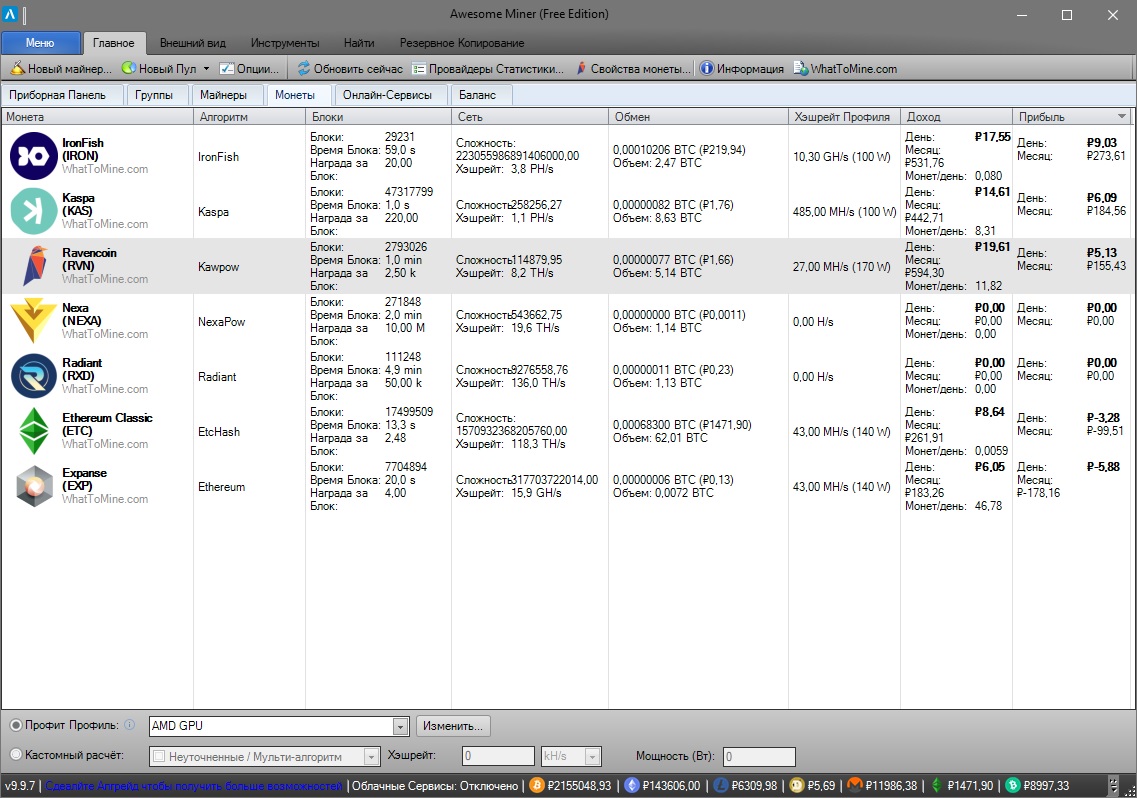Click the Nexa yellow triangle logo

pyautogui.click(x=33, y=321)
